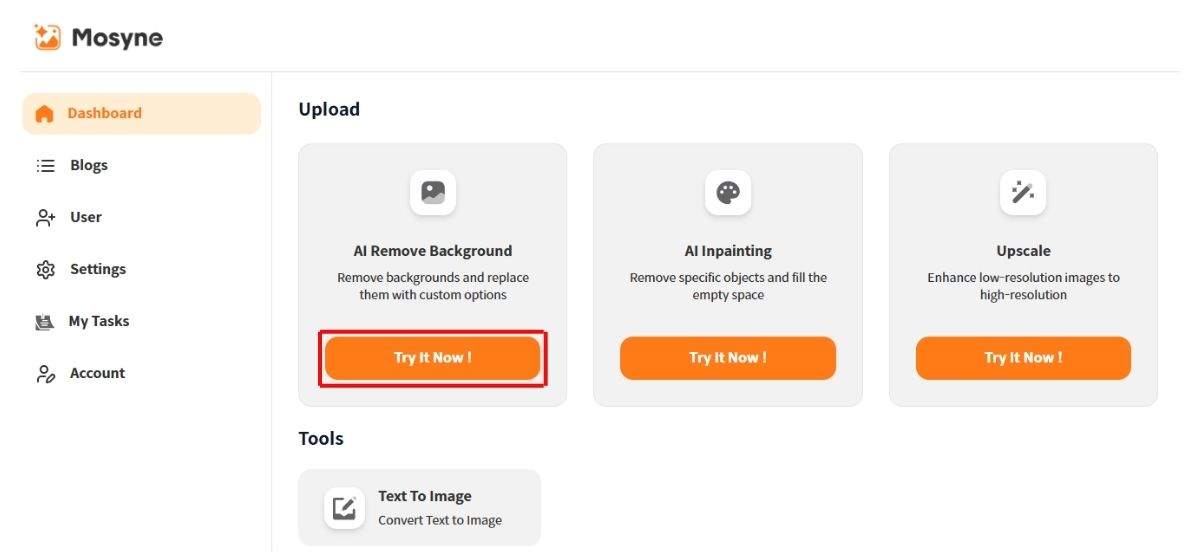Click the Settings gear icon
Viewport: 1200px width, 560px height.
click(x=45, y=270)
